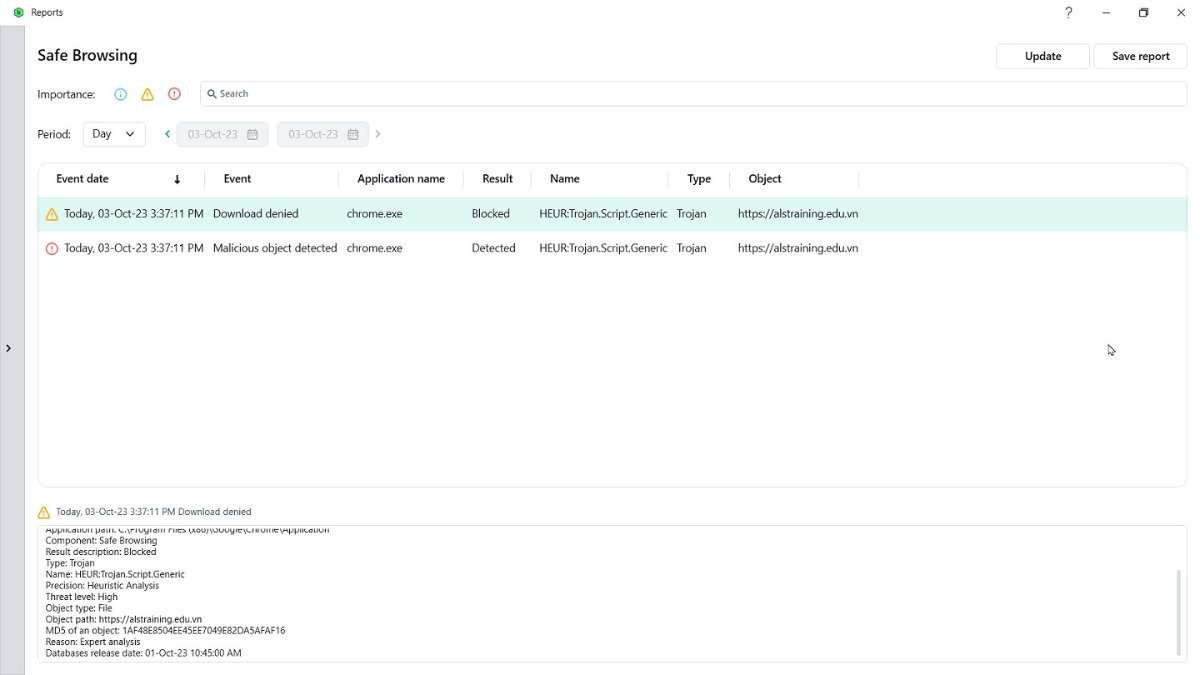Go to next period with right arrow
This screenshot has height=675, width=1200.
click(x=378, y=134)
